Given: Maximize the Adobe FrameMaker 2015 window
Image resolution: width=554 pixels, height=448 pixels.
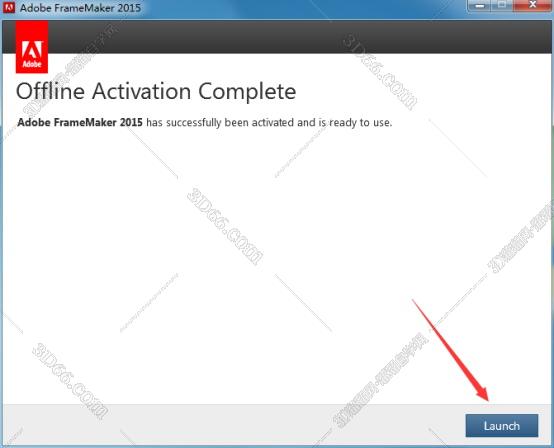Looking at the screenshot, I should click(502, 5).
